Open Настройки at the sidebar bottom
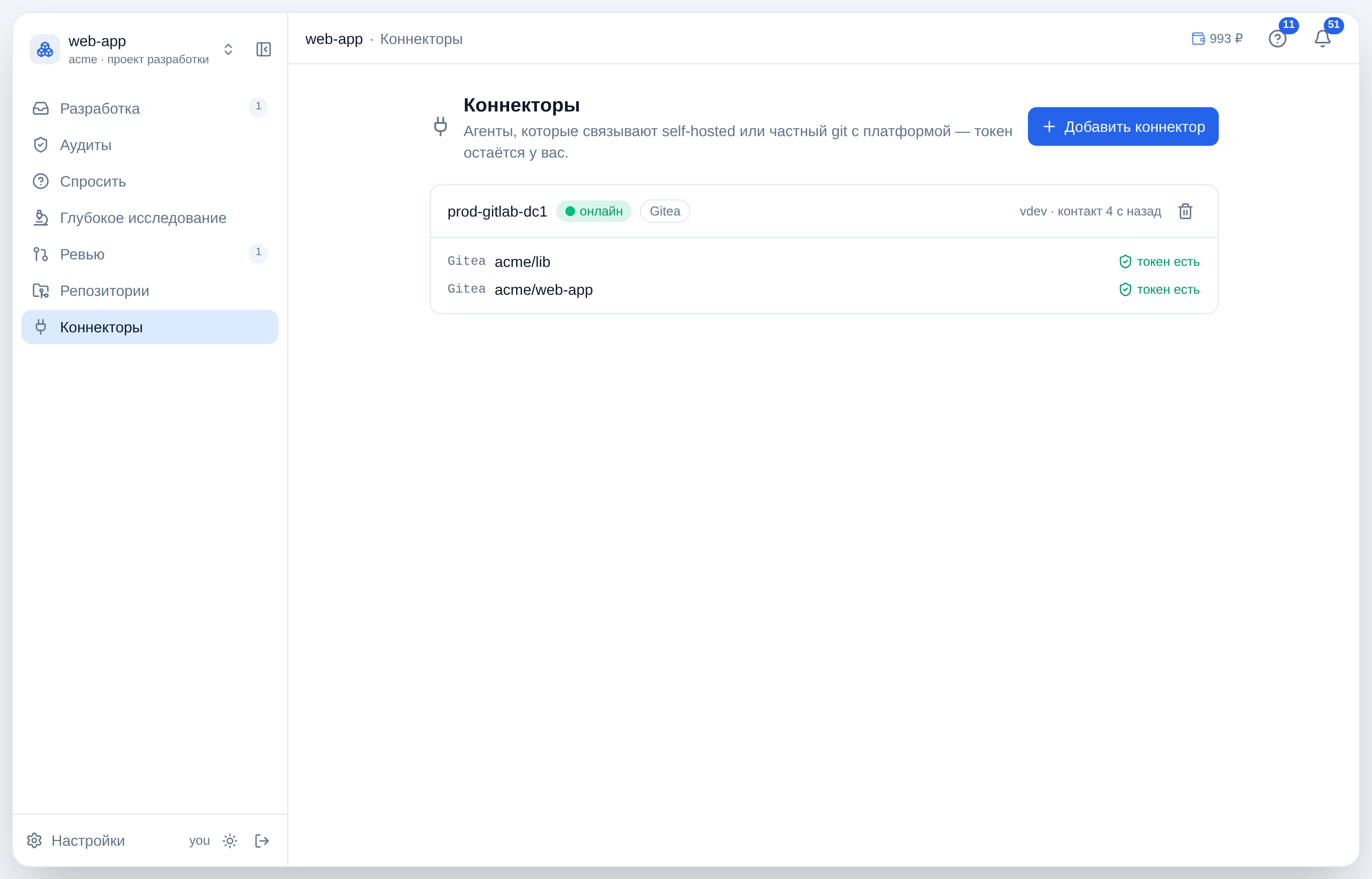Screen dimensions: 1372x879 point(76,841)
